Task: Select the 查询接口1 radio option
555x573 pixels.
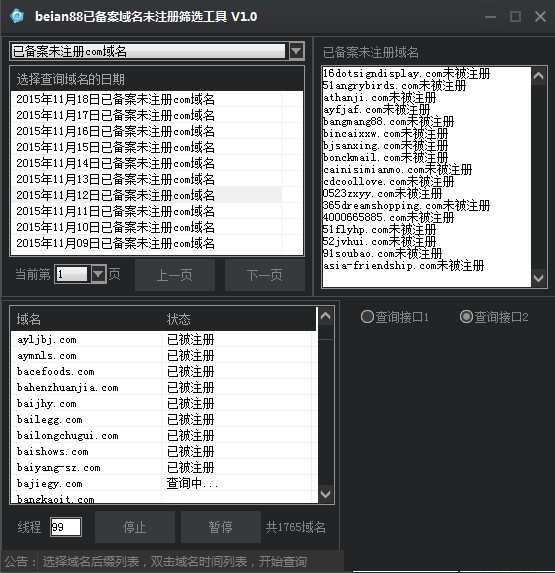Action: [x=395, y=317]
